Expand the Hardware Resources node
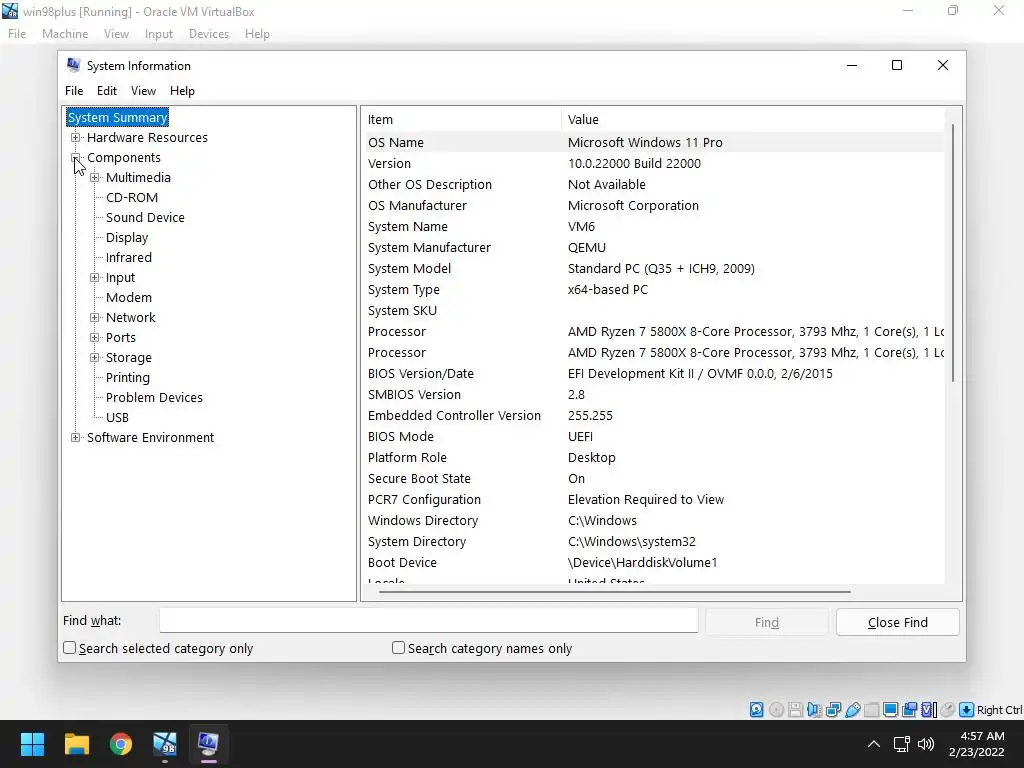The image size is (1024, 768). point(76,138)
